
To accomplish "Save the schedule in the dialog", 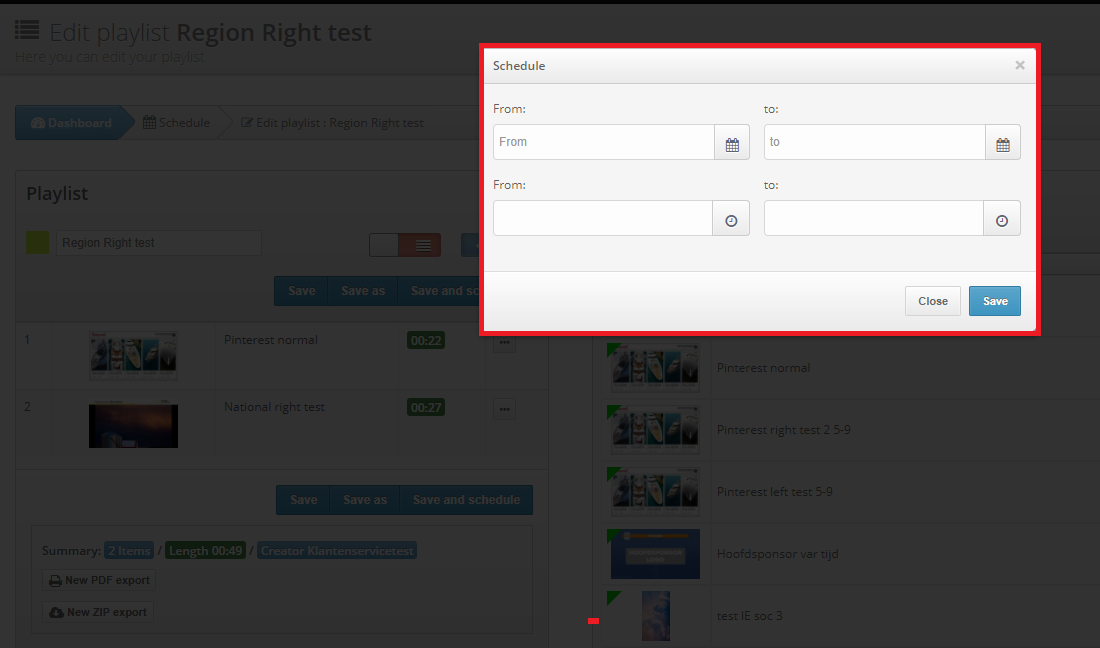I will pyautogui.click(x=995, y=301).
